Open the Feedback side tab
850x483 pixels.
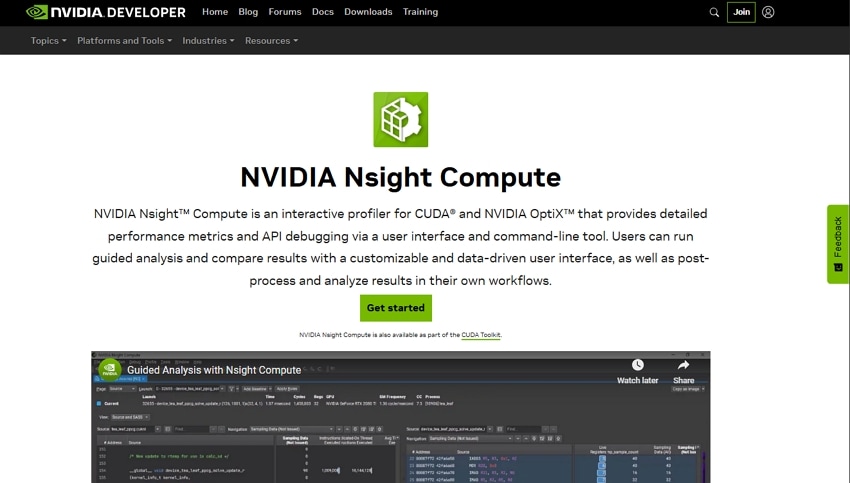838,244
